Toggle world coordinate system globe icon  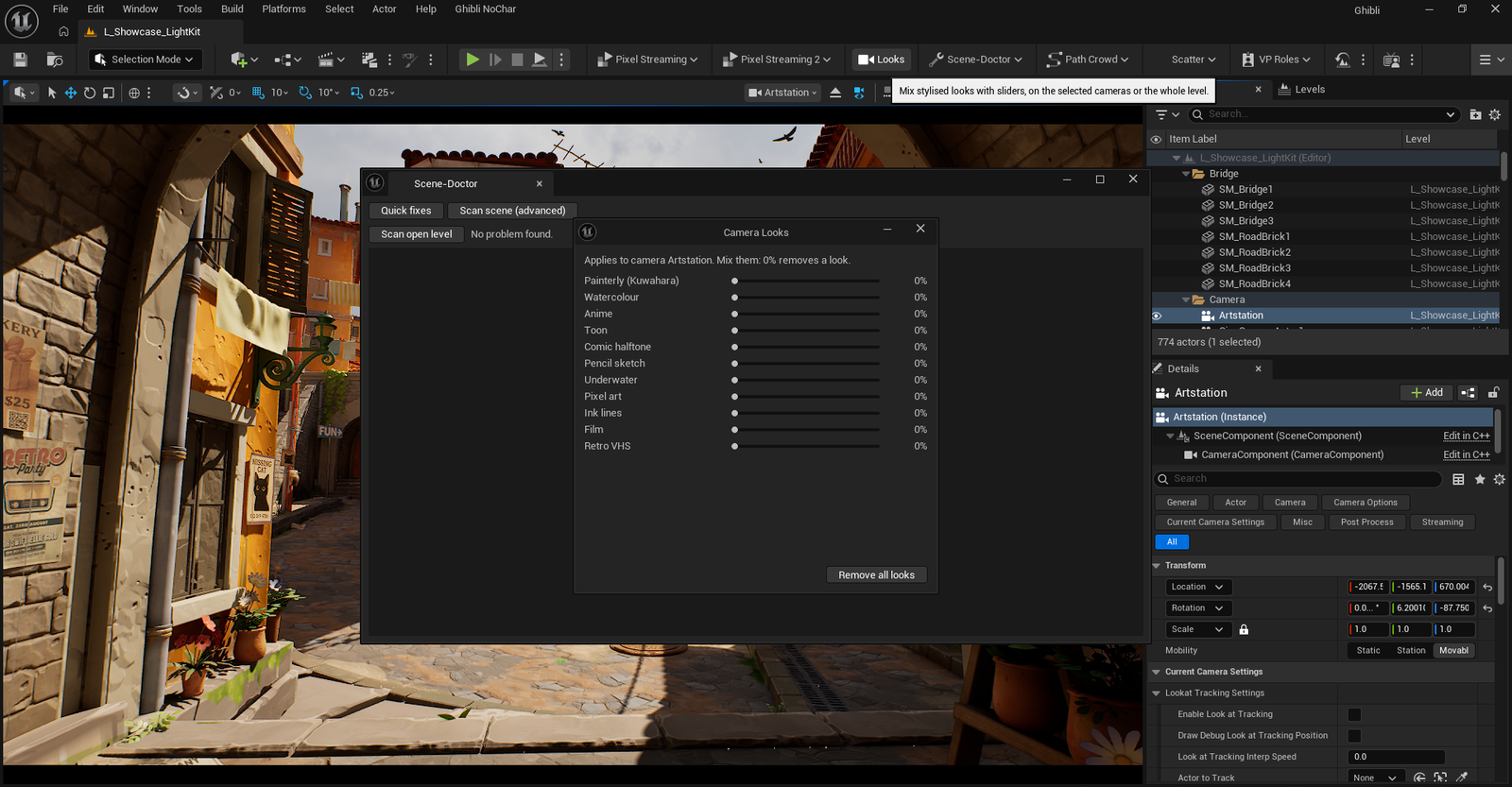coord(134,93)
